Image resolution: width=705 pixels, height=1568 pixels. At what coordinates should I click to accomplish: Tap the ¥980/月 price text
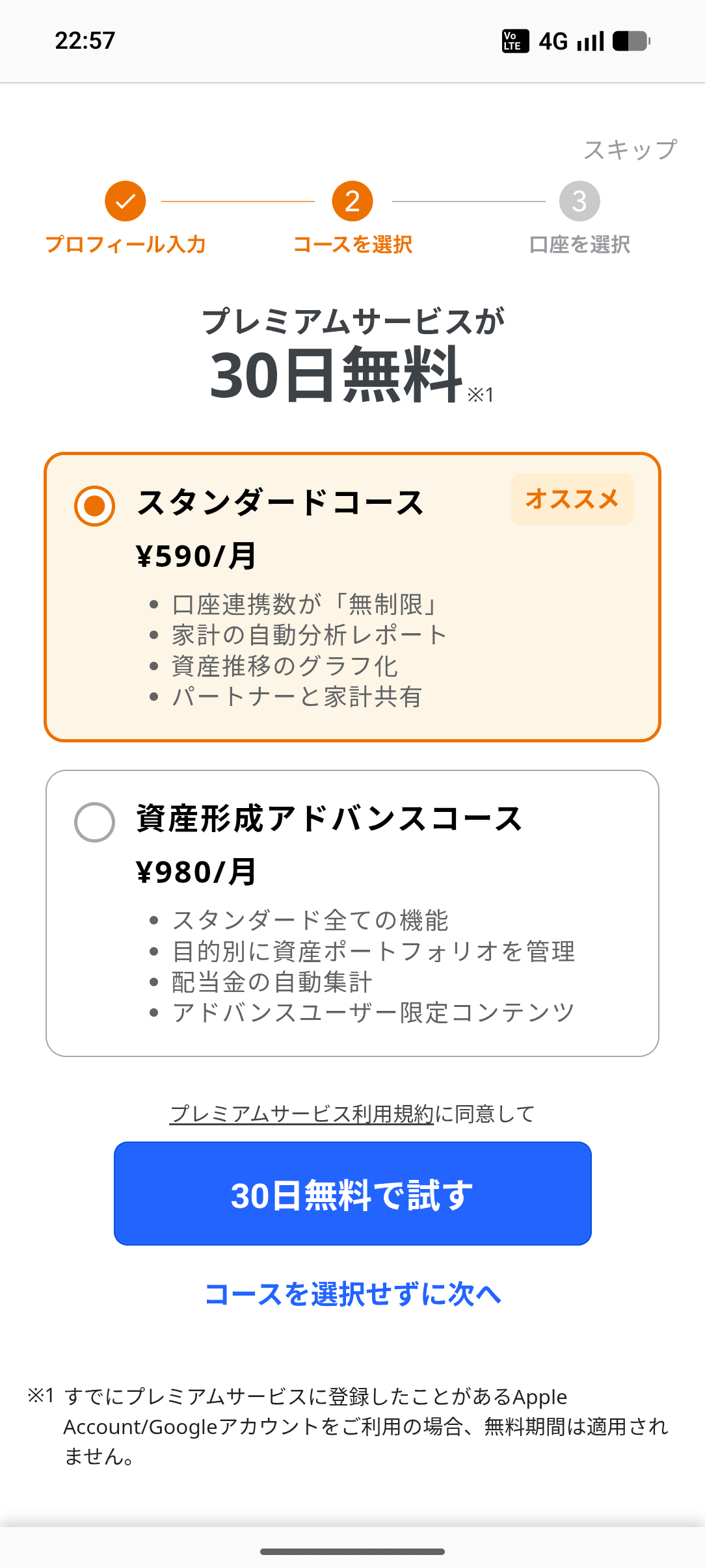click(x=196, y=872)
